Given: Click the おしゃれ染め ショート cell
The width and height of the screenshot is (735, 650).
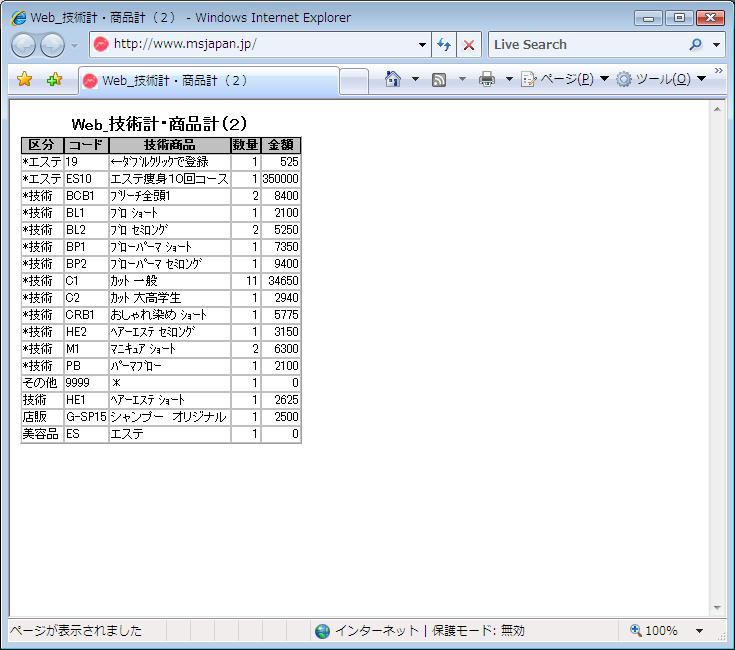Looking at the screenshot, I should tap(170, 315).
